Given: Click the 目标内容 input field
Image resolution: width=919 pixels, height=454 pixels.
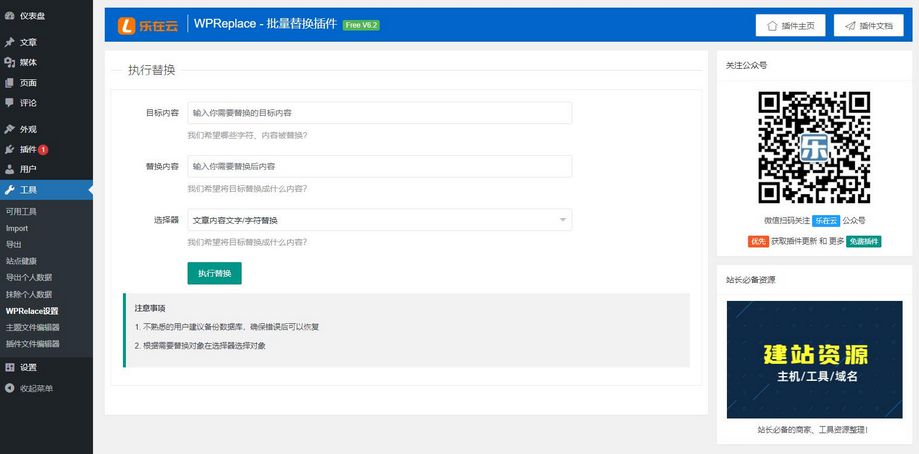Looking at the screenshot, I should click(379, 113).
